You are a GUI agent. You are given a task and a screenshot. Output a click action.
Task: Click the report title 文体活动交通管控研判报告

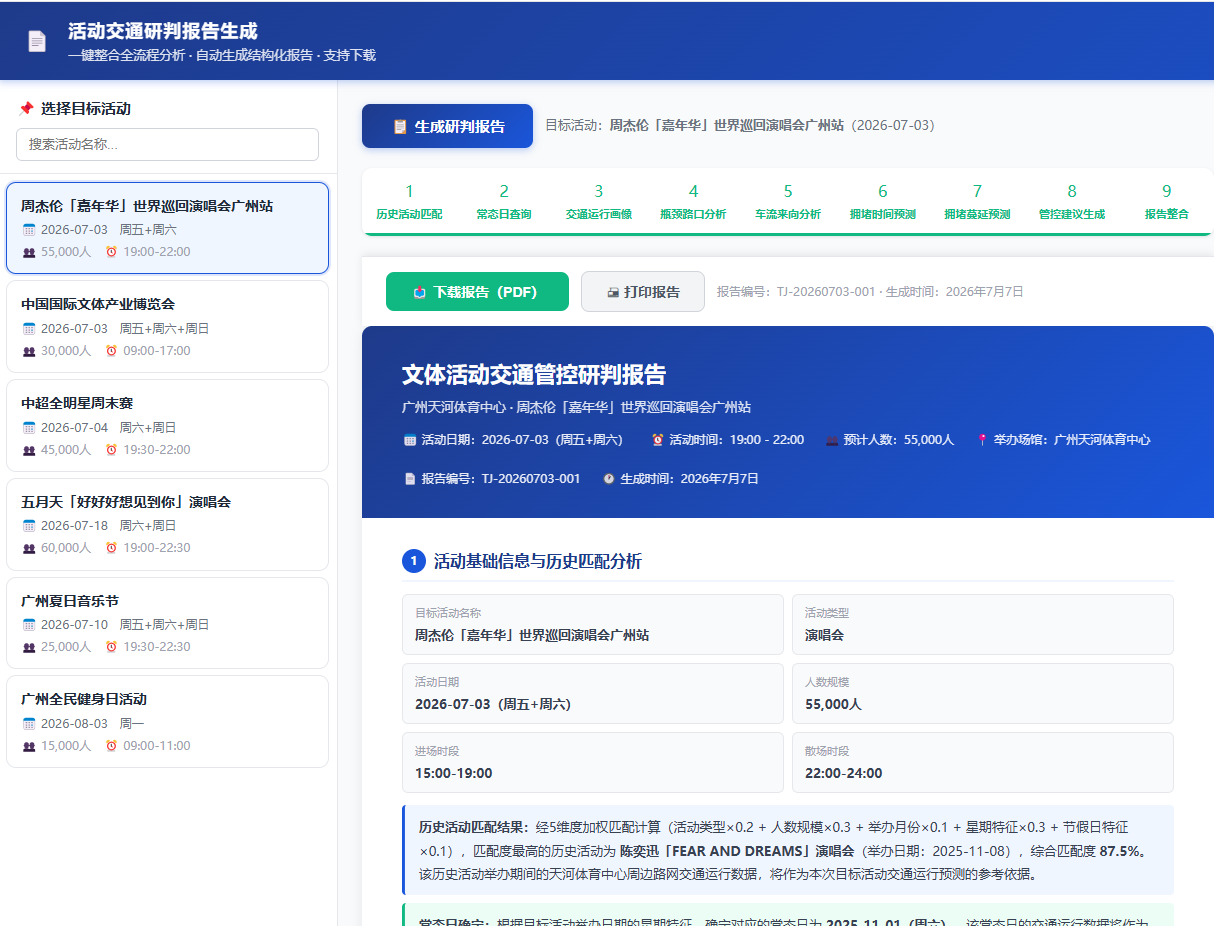(x=534, y=375)
